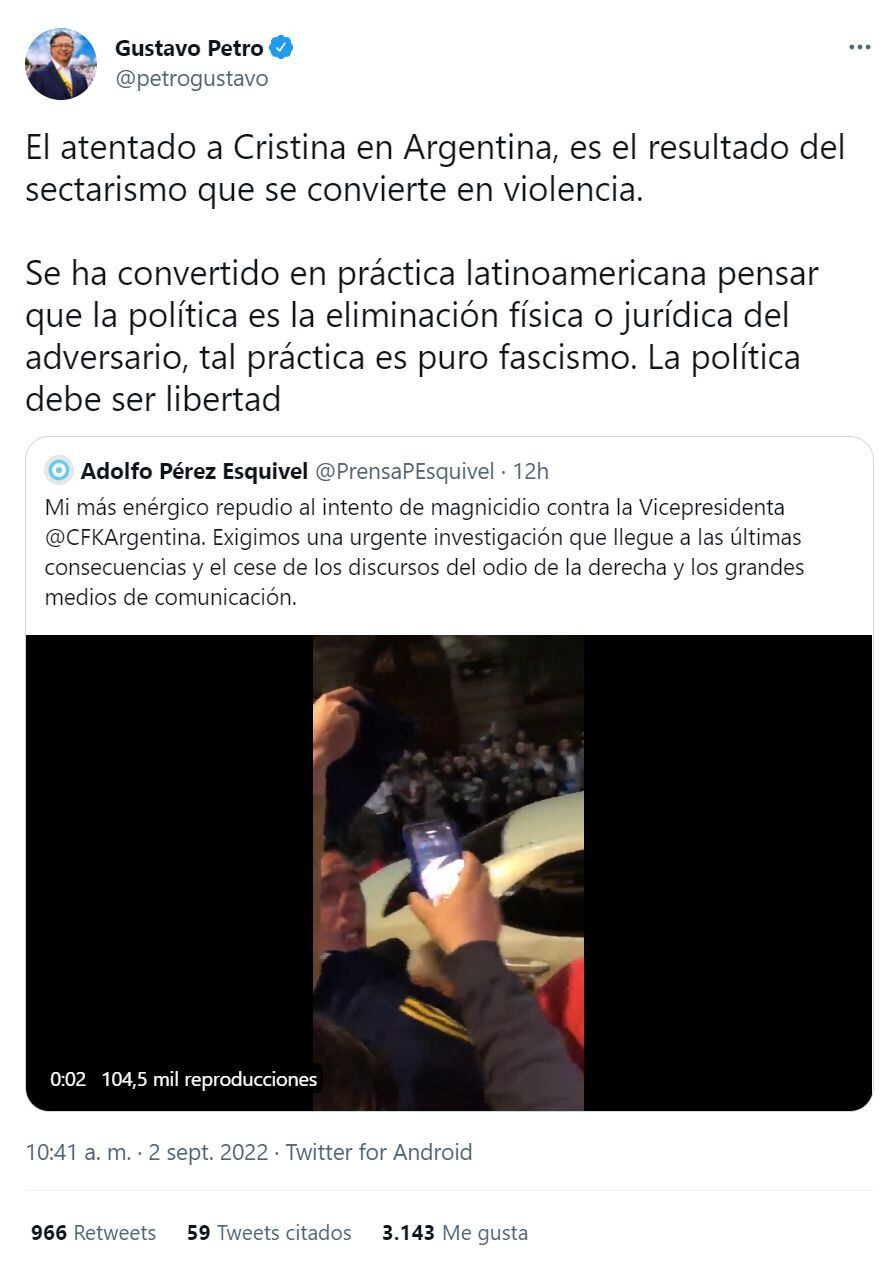This screenshot has width=884, height=1262.
Task: Open the quoted tweet's 12h timestamp
Action: point(530,471)
